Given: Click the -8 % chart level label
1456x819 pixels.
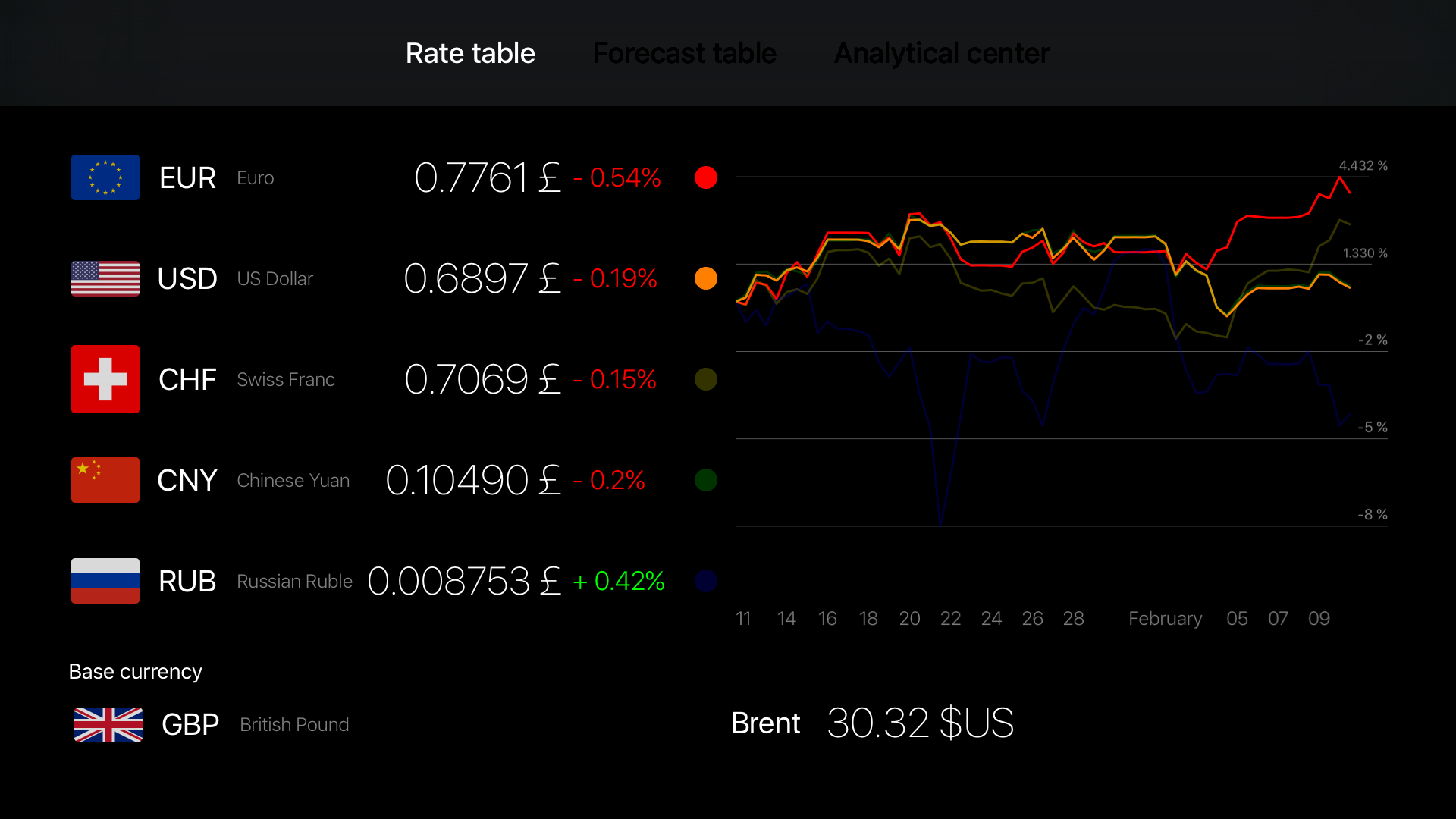Looking at the screenshot, I should coord(1373,514).
